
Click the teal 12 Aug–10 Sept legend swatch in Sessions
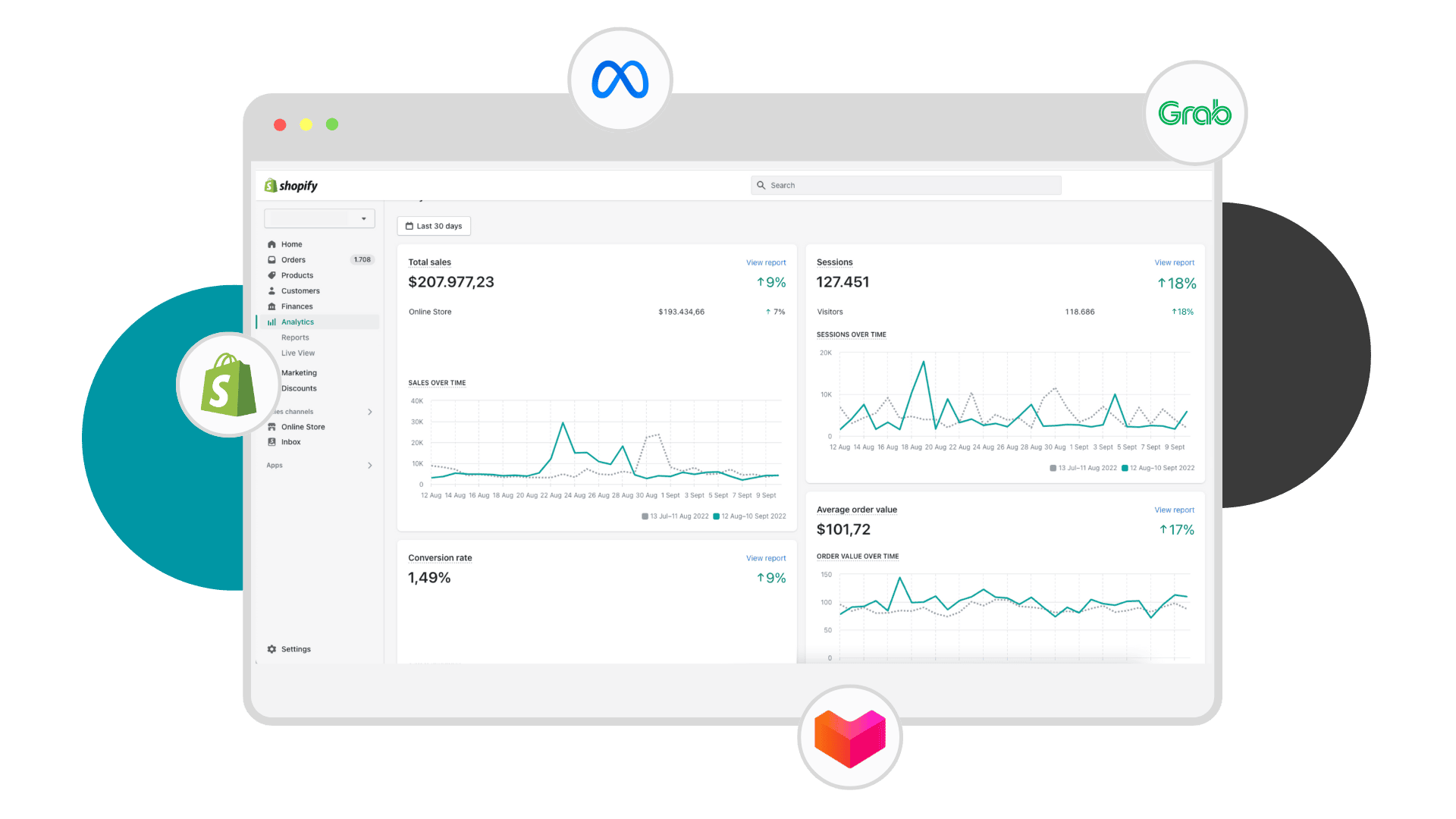click(1125, 468)
